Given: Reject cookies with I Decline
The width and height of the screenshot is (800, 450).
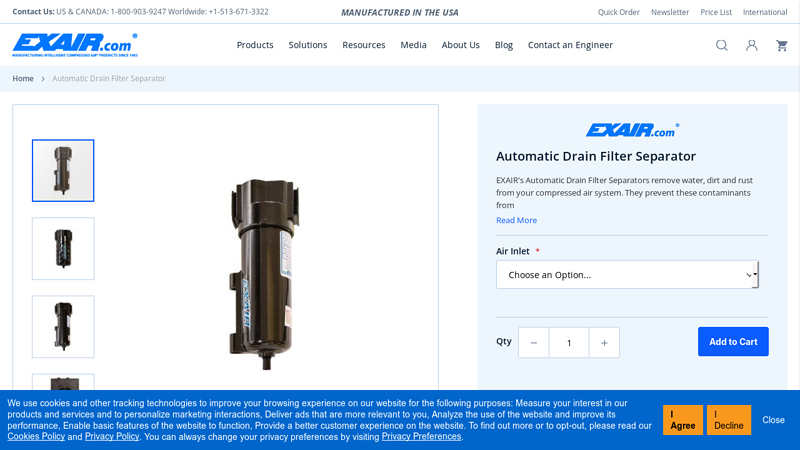Looking at the screenshot, I should click(729, 420).
